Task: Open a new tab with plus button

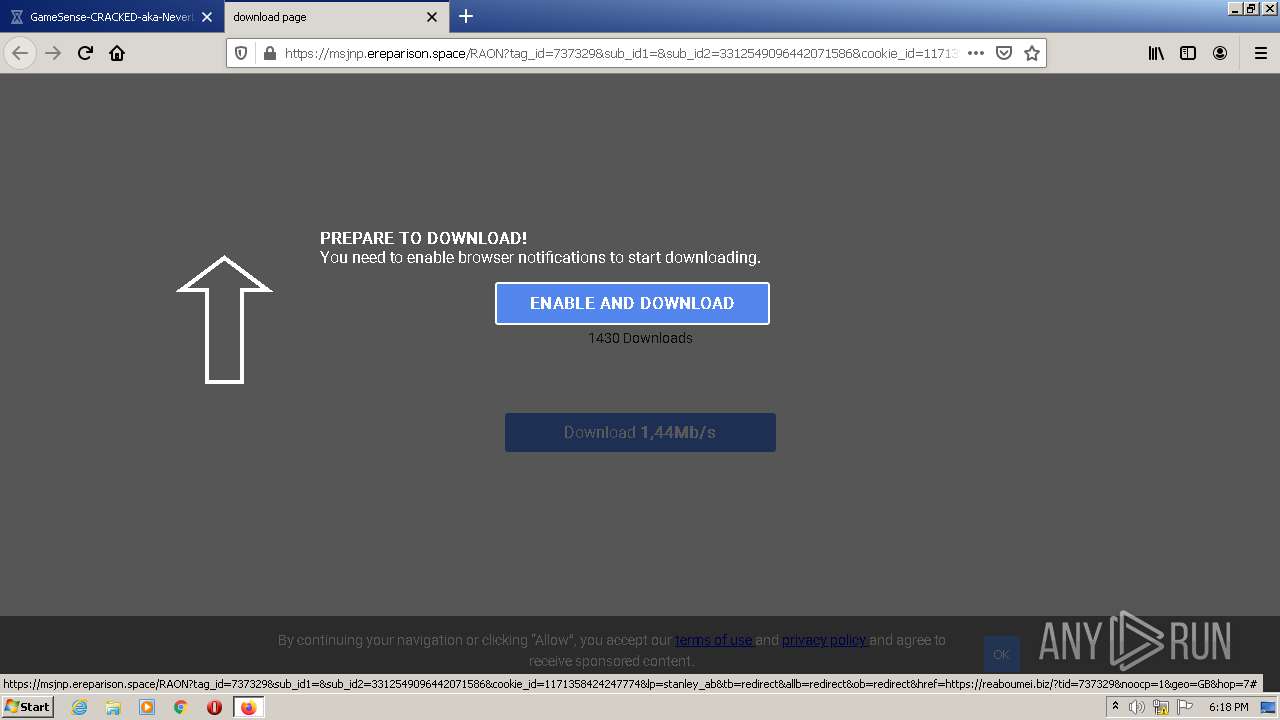Action: pos(466,16)
